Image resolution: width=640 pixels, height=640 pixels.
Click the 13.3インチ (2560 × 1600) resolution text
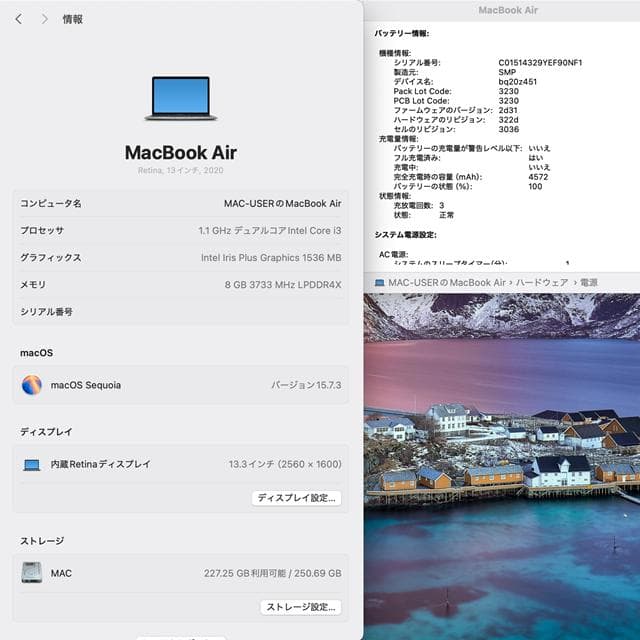285,464
